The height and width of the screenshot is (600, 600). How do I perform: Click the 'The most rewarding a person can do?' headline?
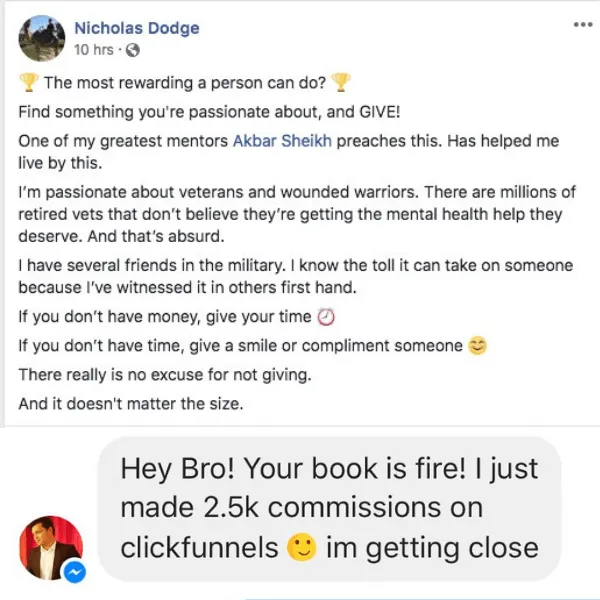click(185, 83)
